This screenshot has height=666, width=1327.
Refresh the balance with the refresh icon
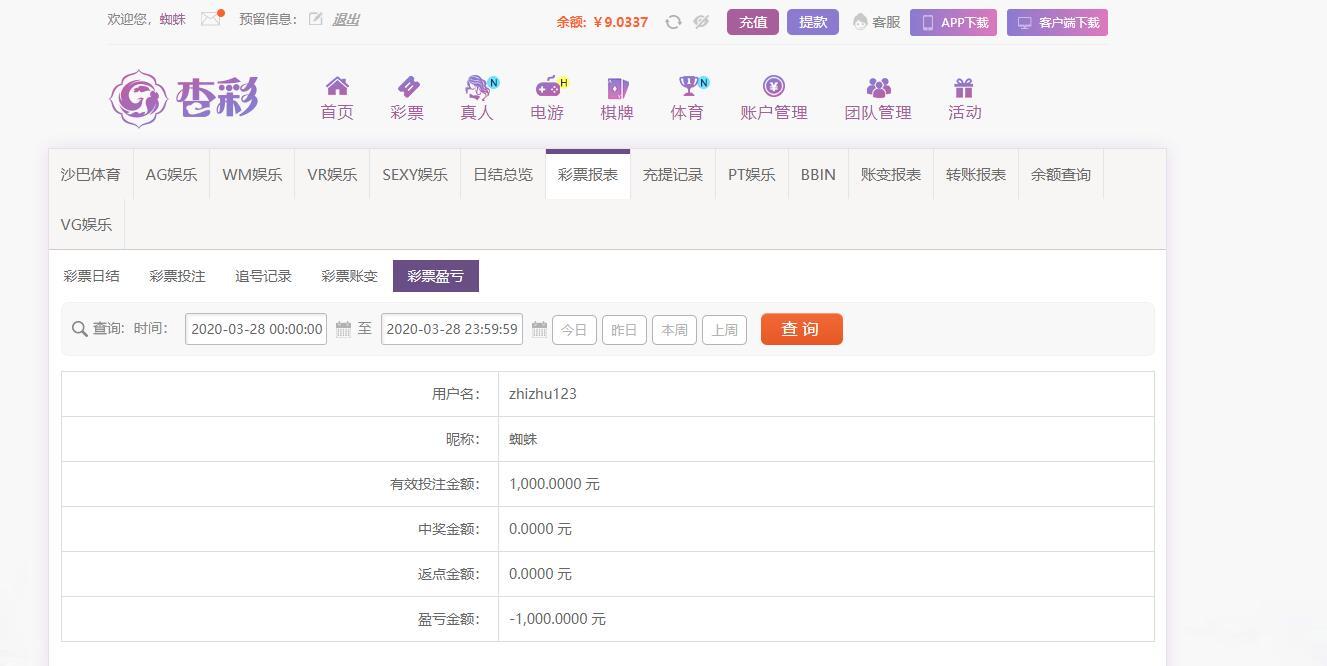(x=673, y=22)
